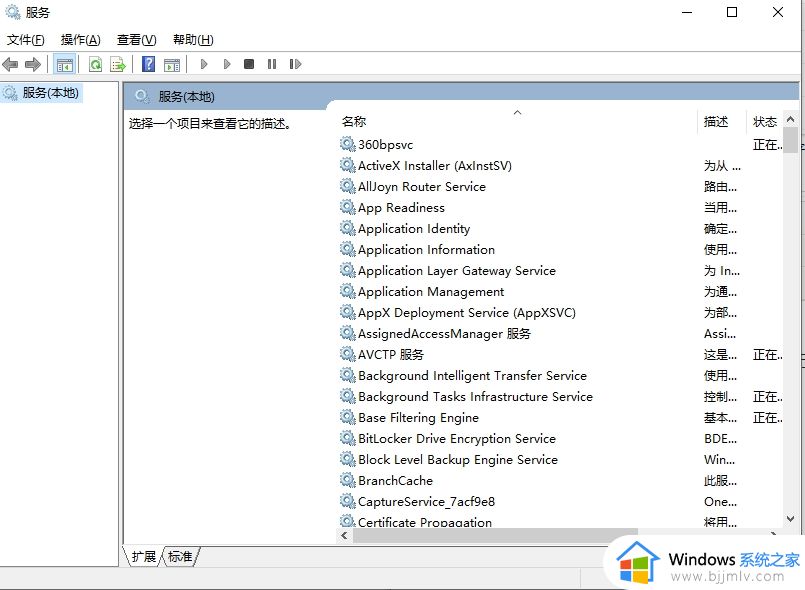This screenshot has height=590, width=805.
Task: Switch to the 扩展 tab
Action: pos(143,557)
